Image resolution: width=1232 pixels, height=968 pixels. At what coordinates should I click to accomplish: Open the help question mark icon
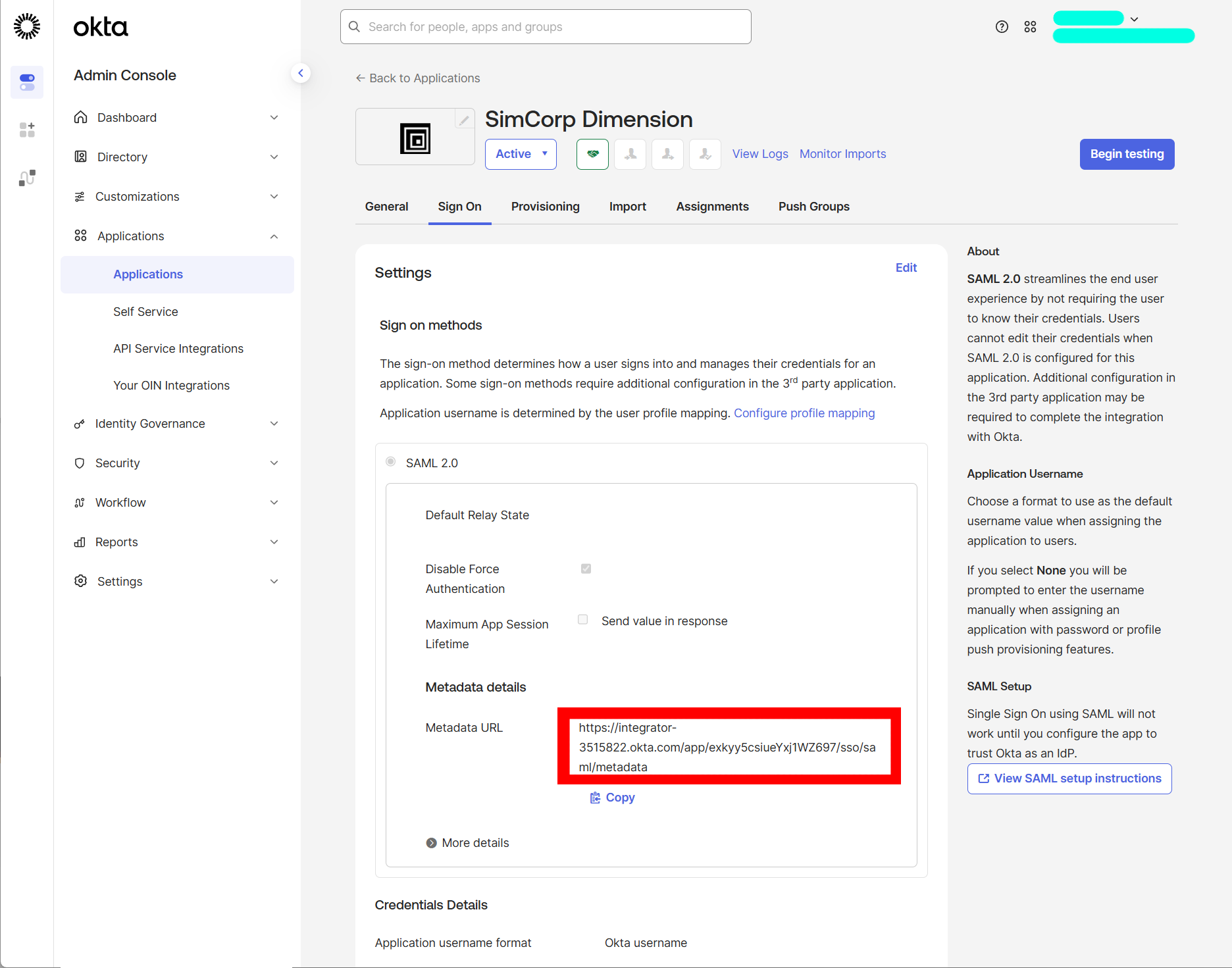(1001, 26)
